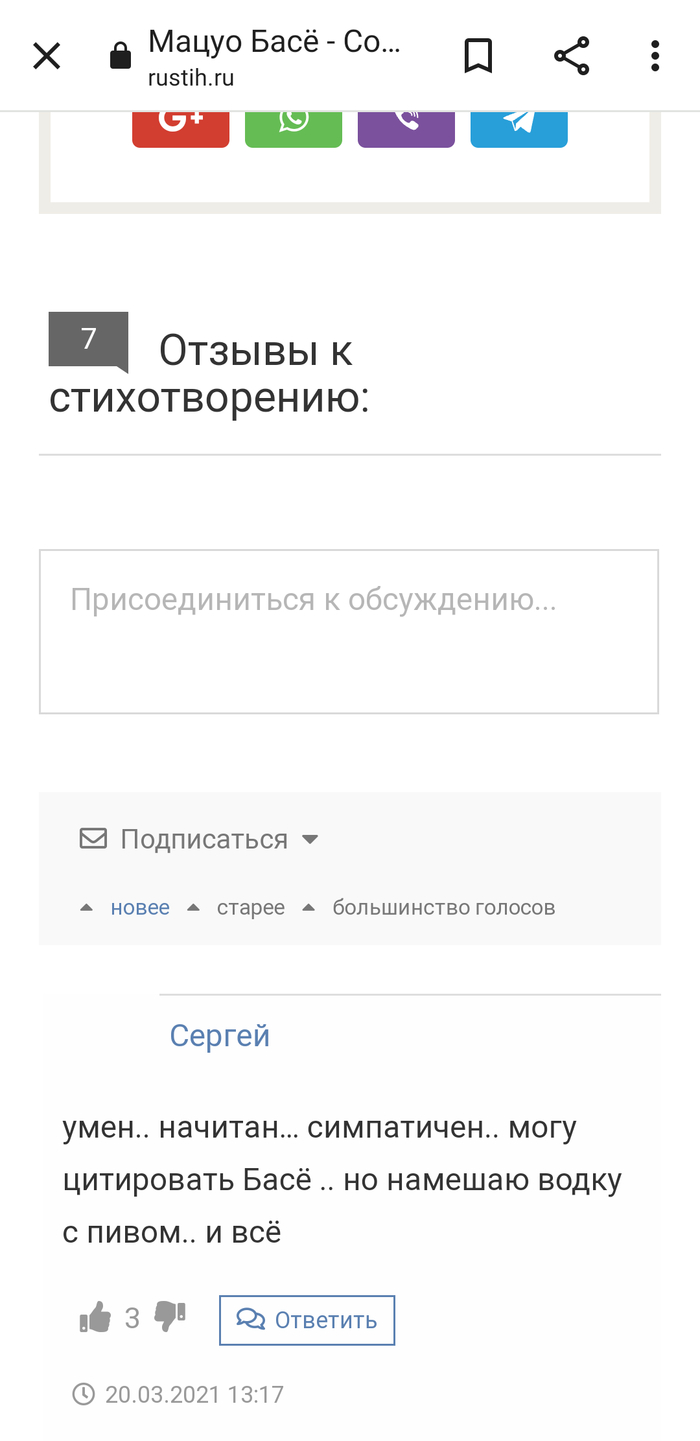The height and width of the screenshot is (1441, 700).
Task: Open Сергей's commenter name link
Action: click(220, 1035)
